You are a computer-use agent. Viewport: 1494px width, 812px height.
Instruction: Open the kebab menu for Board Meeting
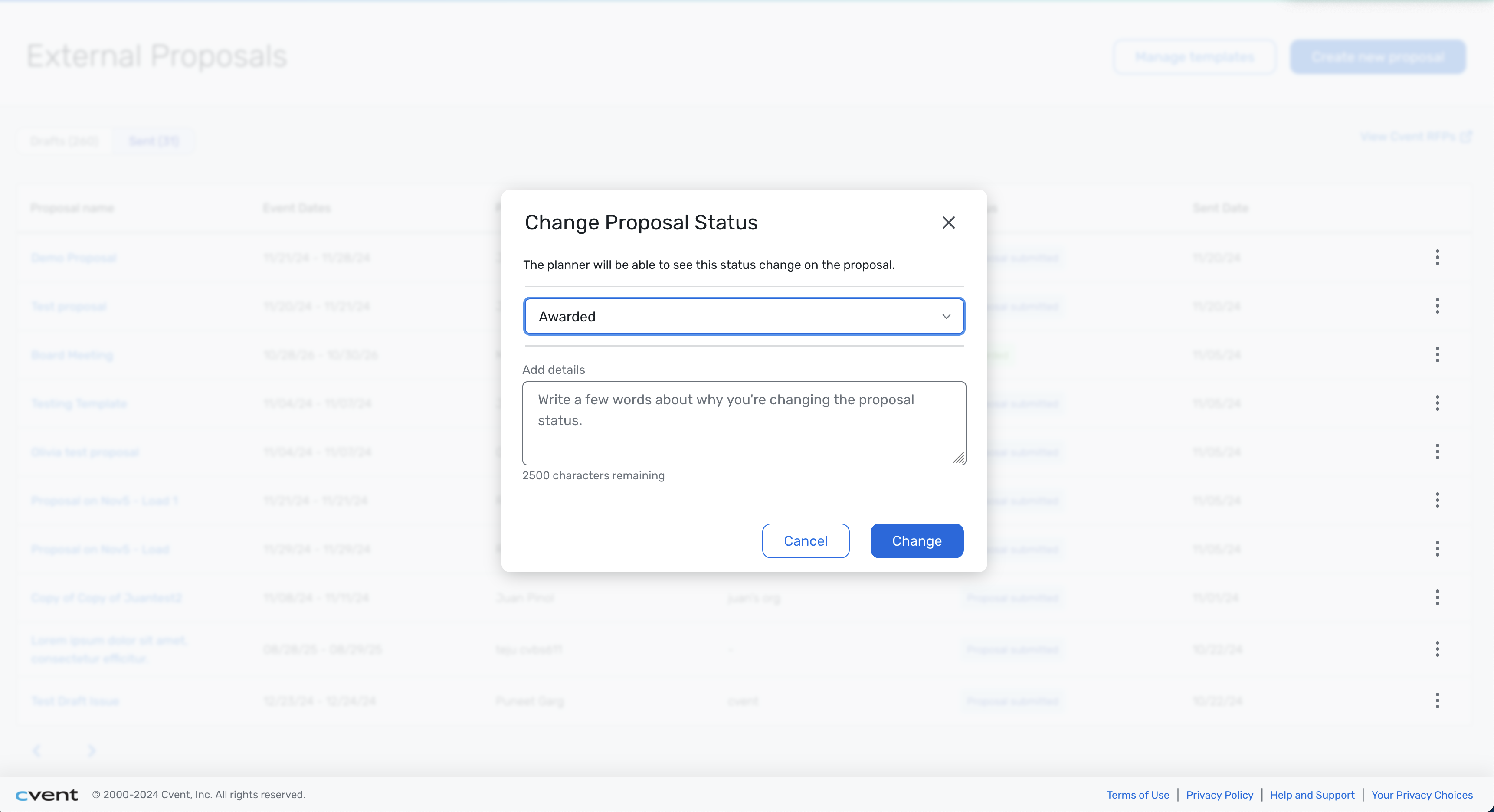(x=1437, y=354)
